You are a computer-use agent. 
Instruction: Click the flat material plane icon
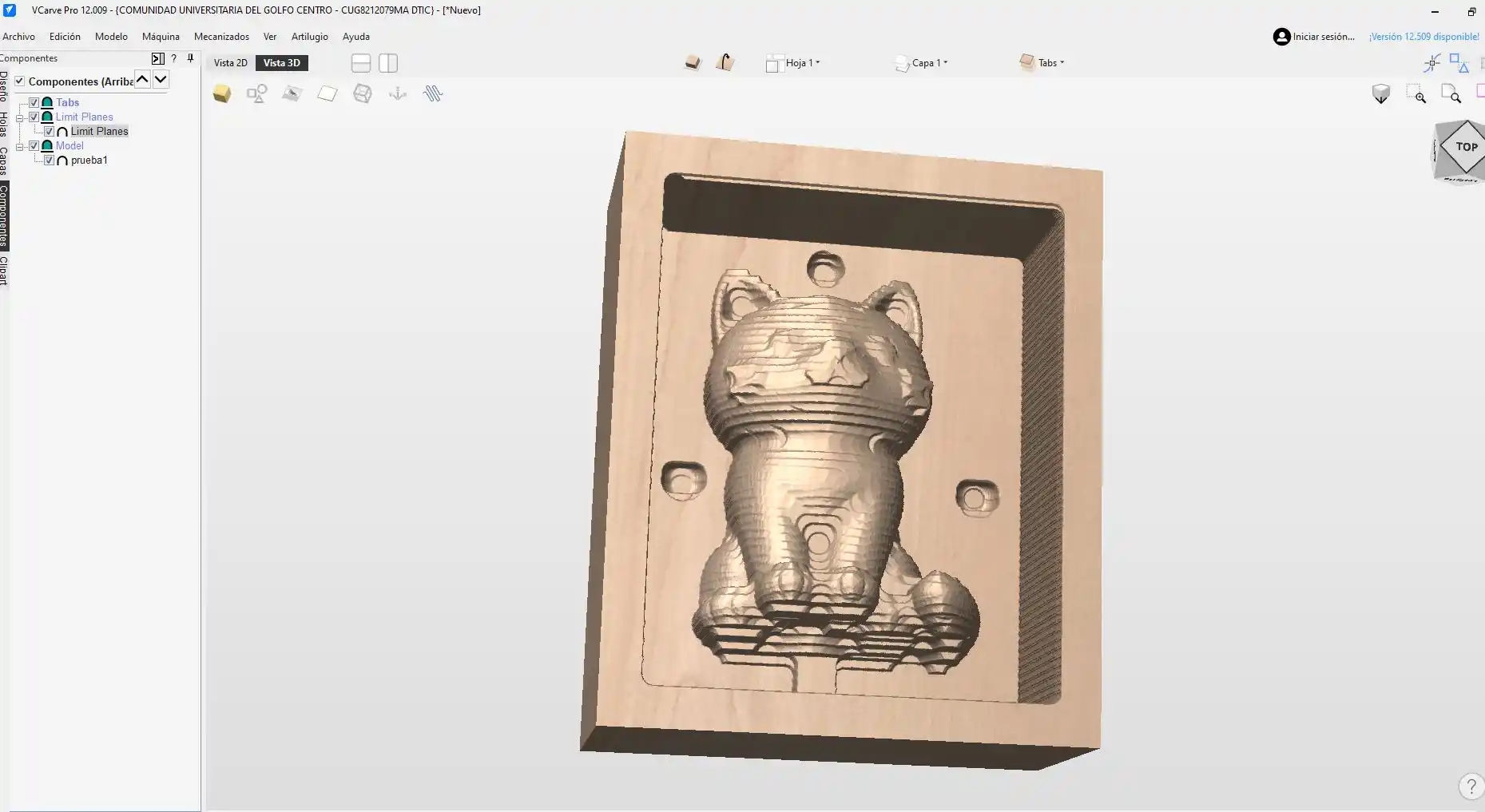tap(328, 94)
